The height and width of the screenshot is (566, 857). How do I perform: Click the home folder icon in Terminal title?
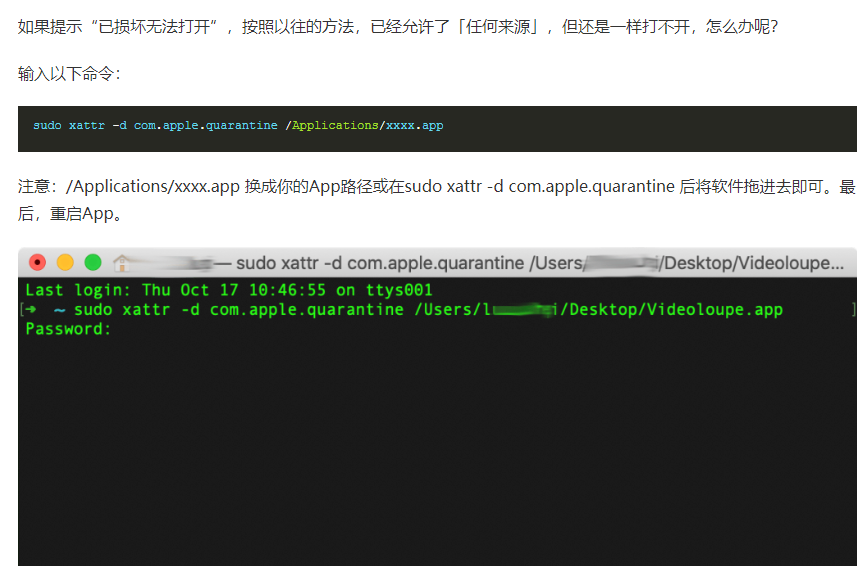(x=122, y=263)
